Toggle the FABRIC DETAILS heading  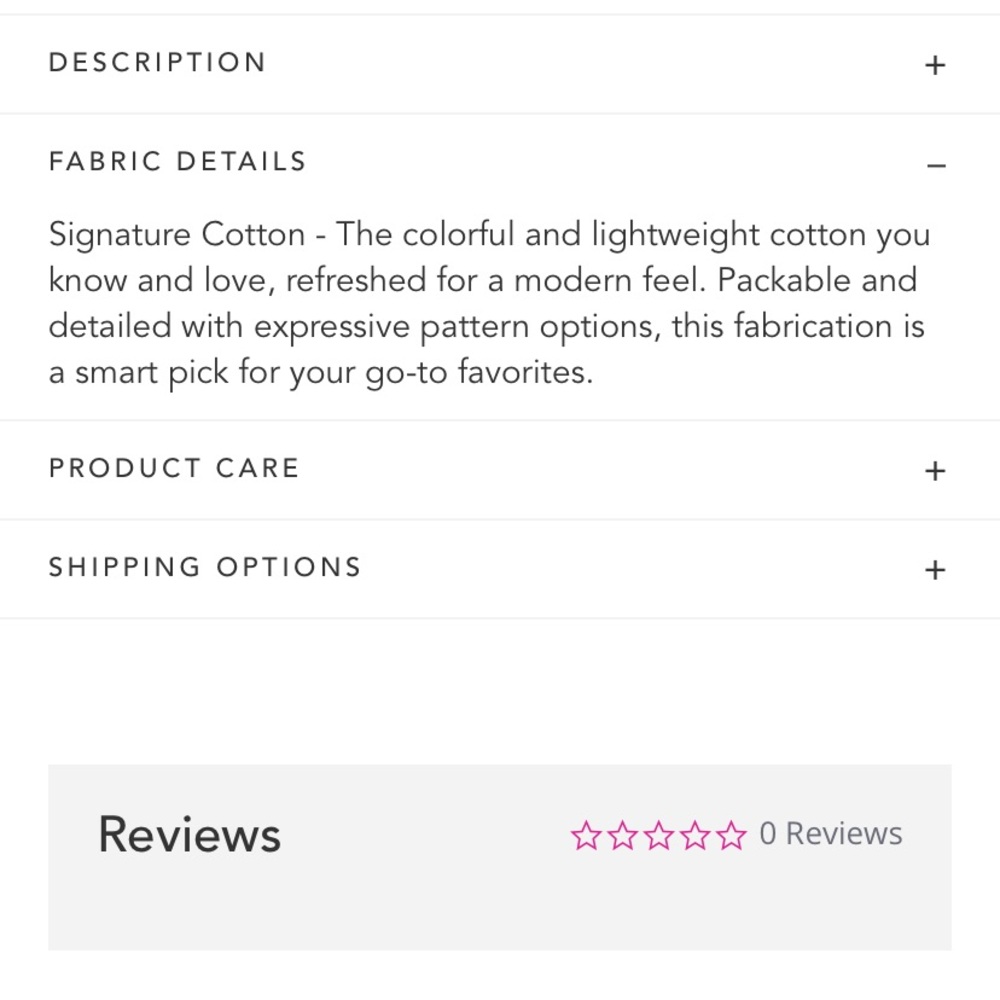tap(177, 162)
